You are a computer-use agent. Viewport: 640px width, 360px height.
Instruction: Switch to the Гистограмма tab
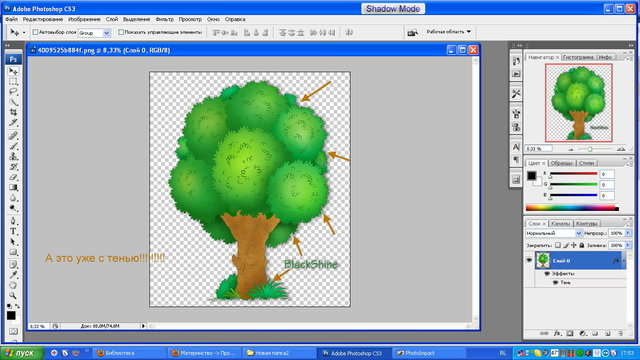pos(578,57)
